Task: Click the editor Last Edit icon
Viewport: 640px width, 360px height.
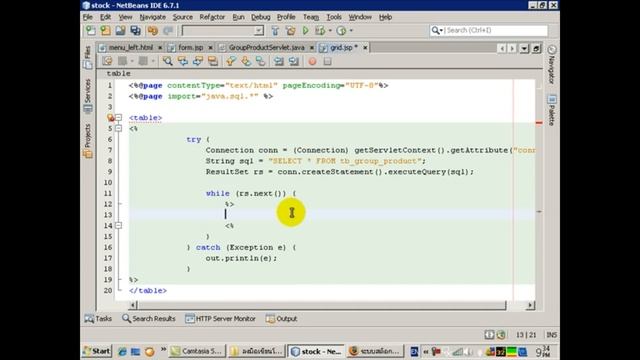Action: (107, 61)
